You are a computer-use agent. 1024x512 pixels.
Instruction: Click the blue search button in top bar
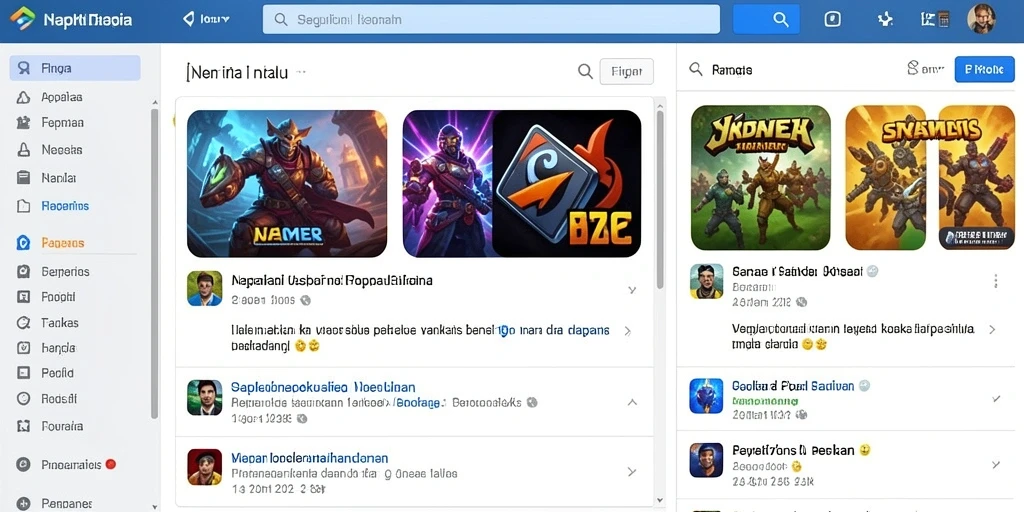pos(767,19)
